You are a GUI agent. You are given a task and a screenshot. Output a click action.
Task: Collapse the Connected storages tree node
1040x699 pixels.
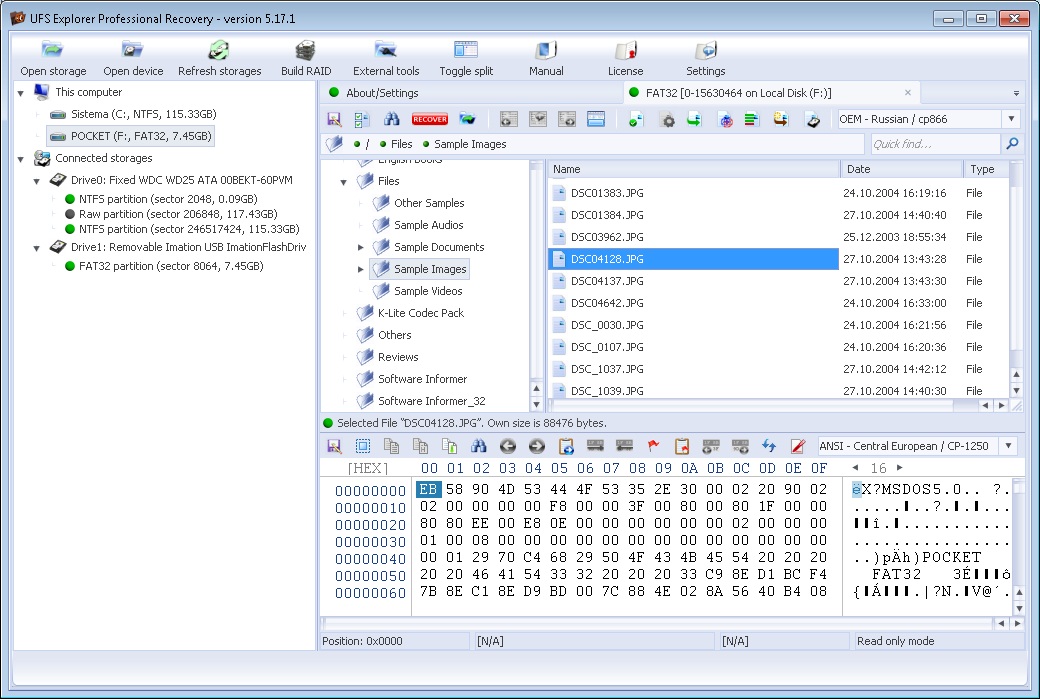[x=21, y=159]
